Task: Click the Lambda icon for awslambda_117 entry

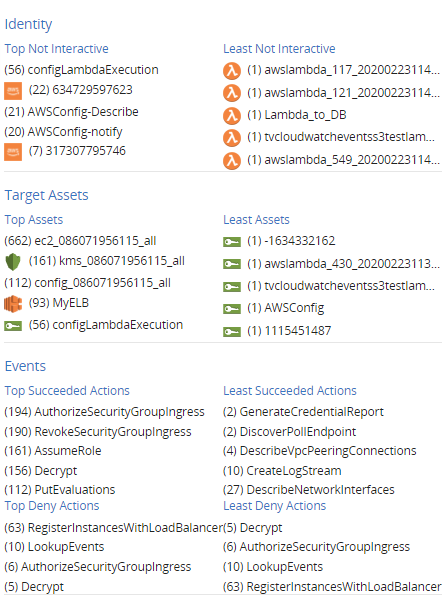Action: [x=232, y=71]
